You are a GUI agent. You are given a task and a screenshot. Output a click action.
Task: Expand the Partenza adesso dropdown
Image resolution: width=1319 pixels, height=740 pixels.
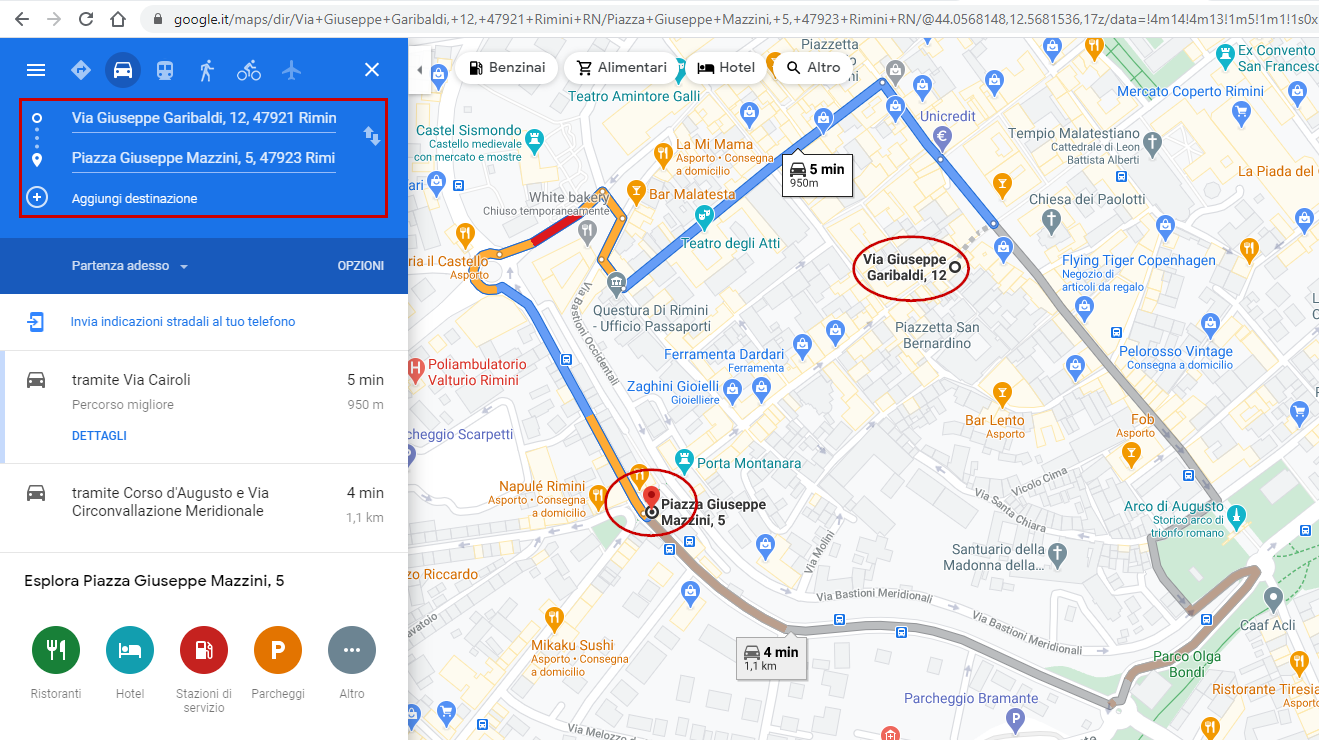click(130, 266)
